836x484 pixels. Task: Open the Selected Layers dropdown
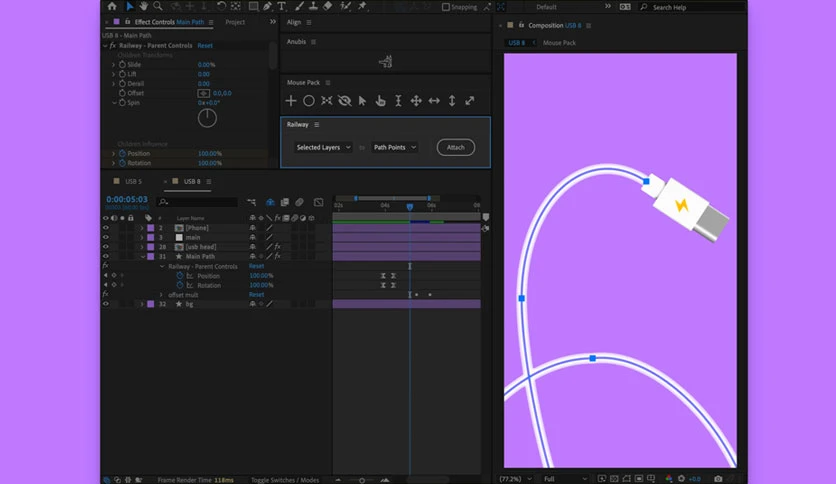tap(323, 147)
